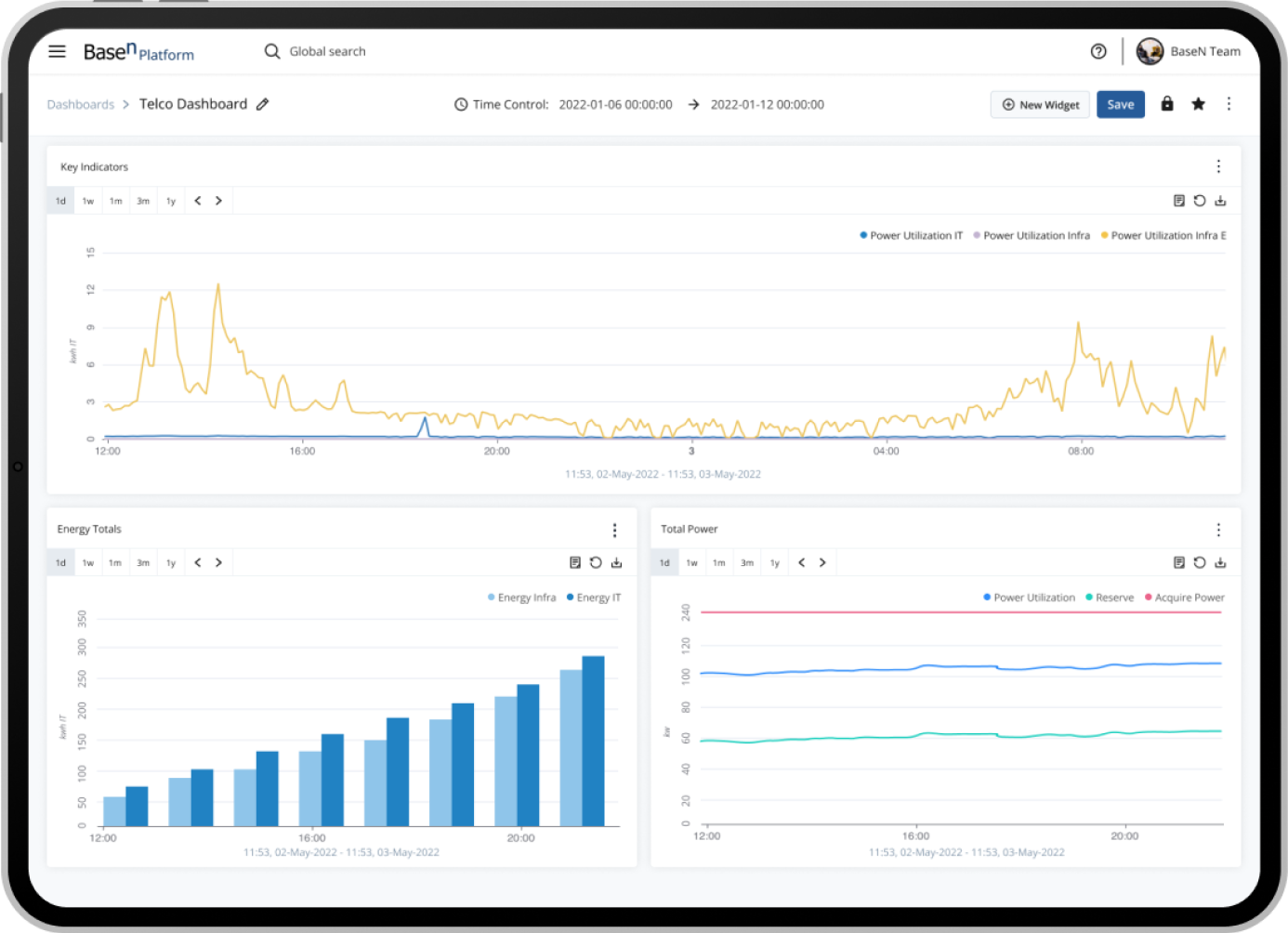This screenshot has height=933, width=1288.
Task: Select 1y range in Key Indicators
Action: [x=171, y=201]
